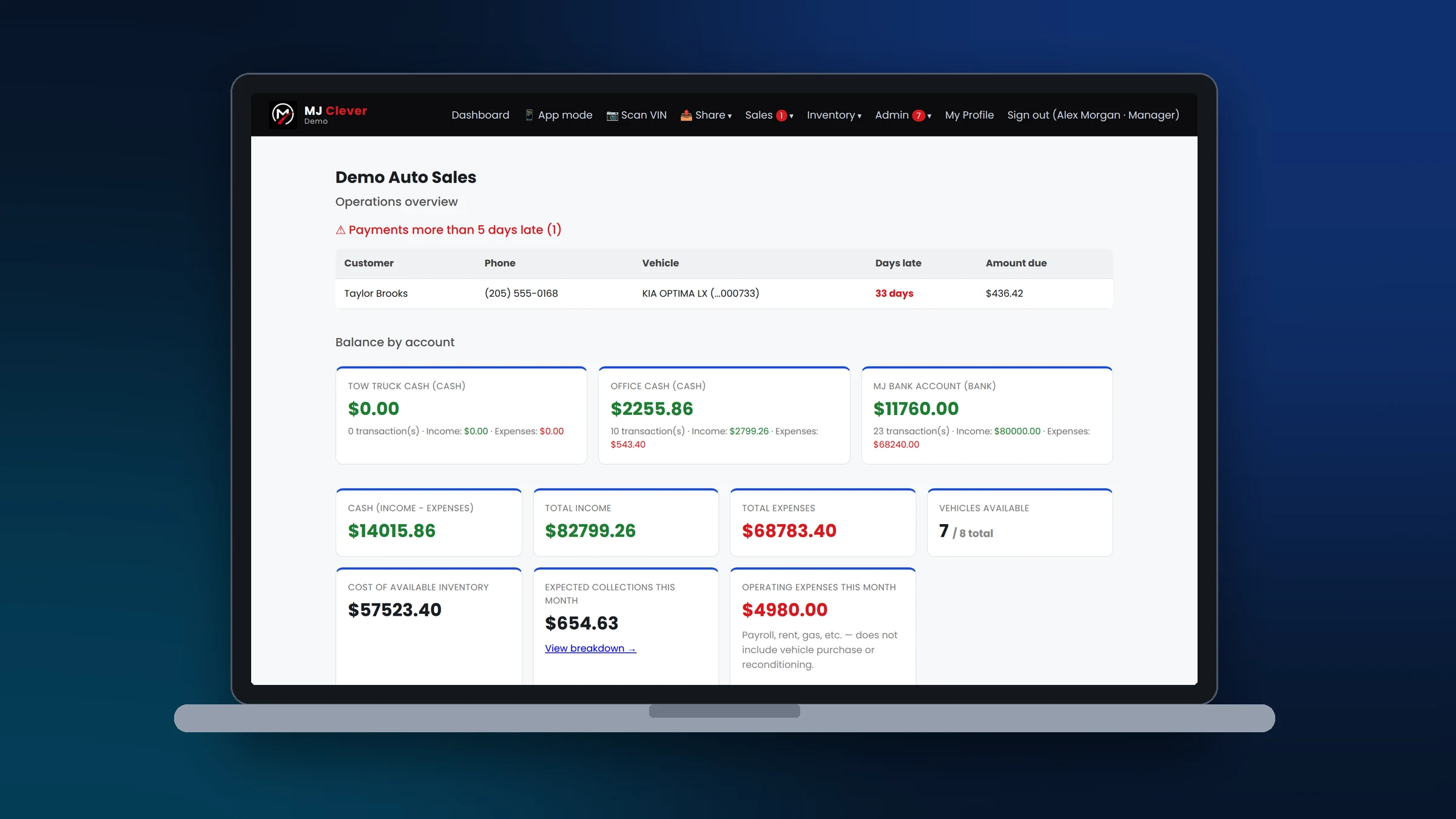Click the Balance by account heading
1456x819 pixels.
395,342
